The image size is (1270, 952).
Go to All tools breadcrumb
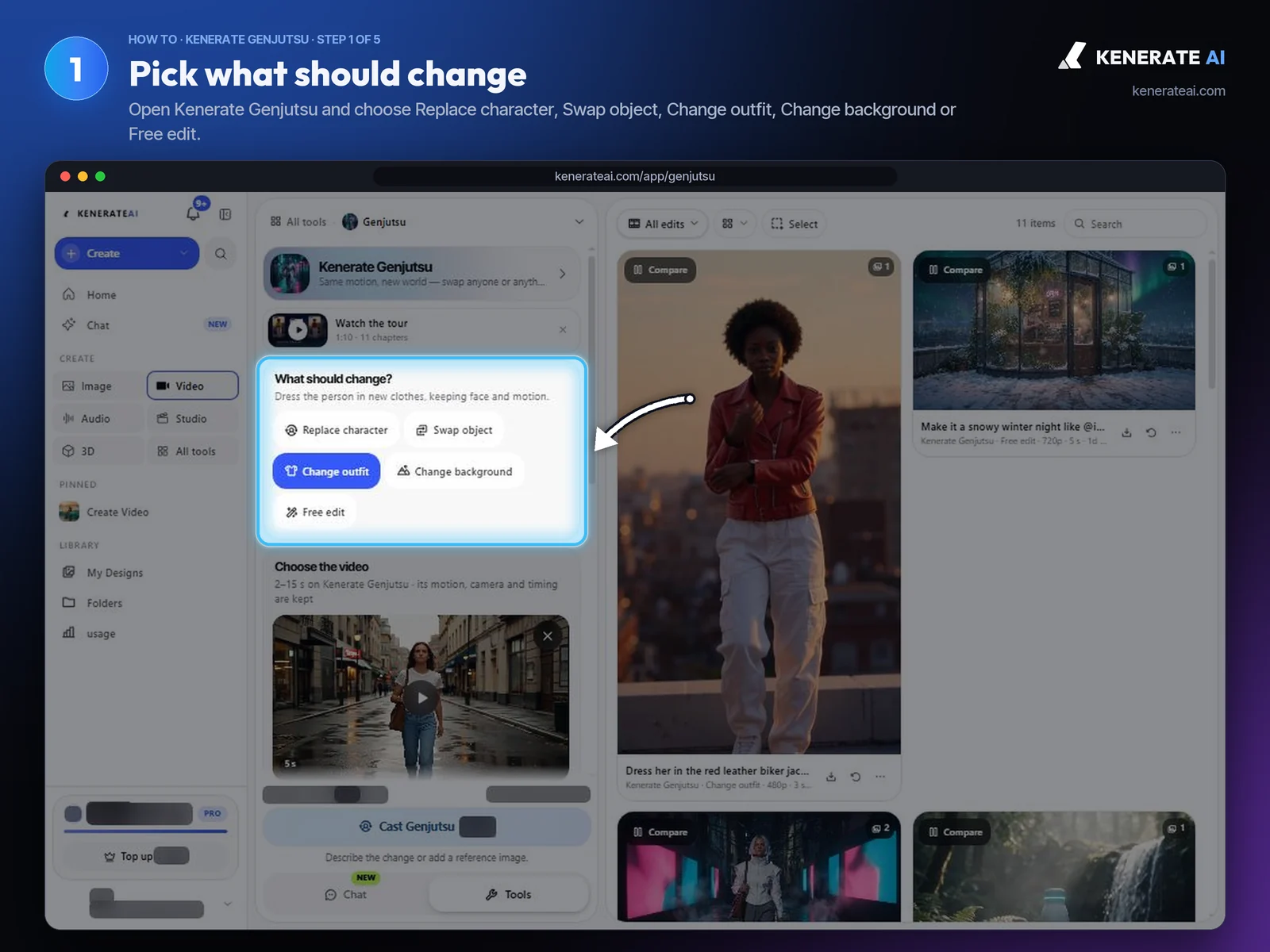point(298,222)
